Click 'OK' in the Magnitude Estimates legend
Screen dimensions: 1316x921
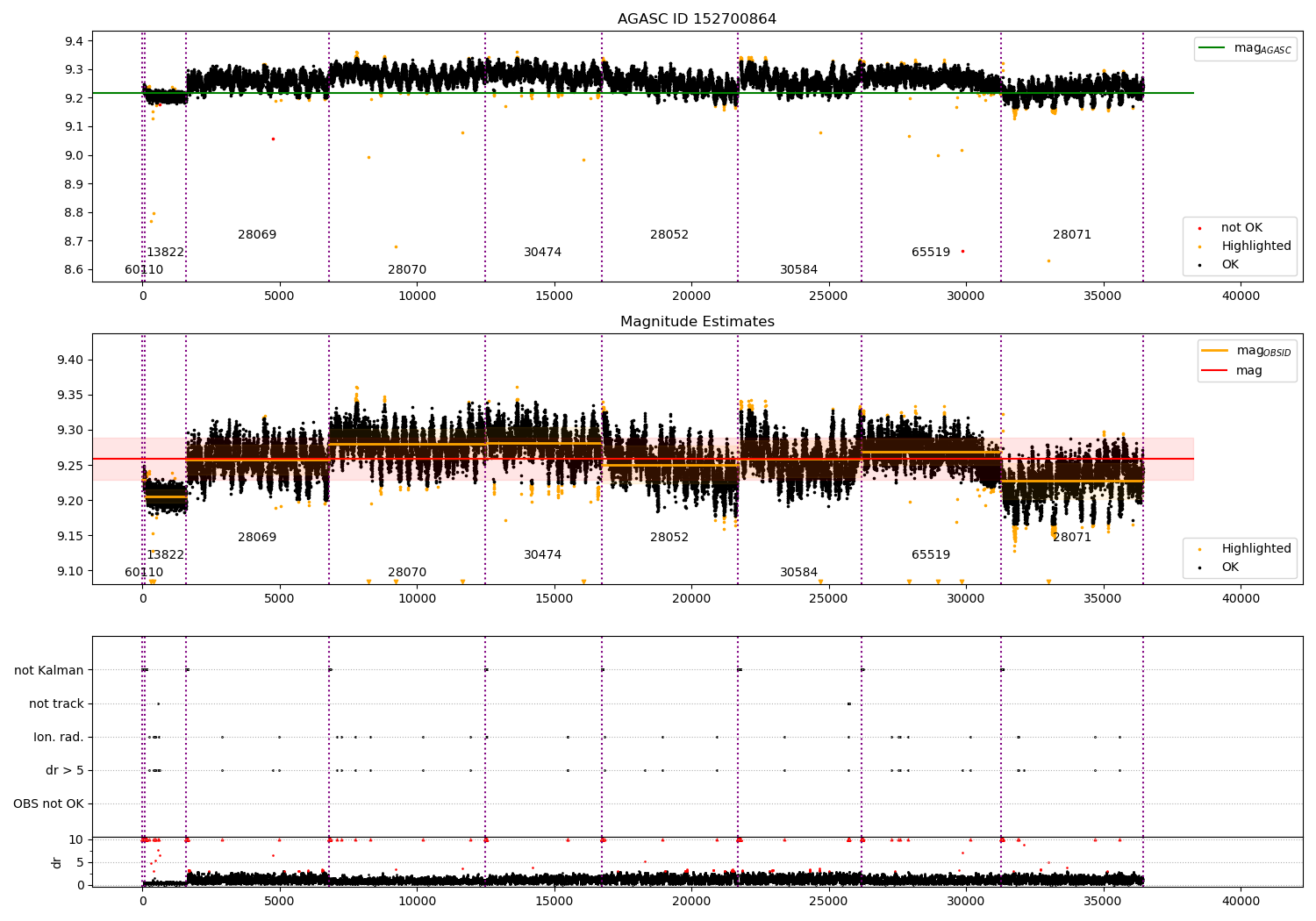coord(1230,568)
